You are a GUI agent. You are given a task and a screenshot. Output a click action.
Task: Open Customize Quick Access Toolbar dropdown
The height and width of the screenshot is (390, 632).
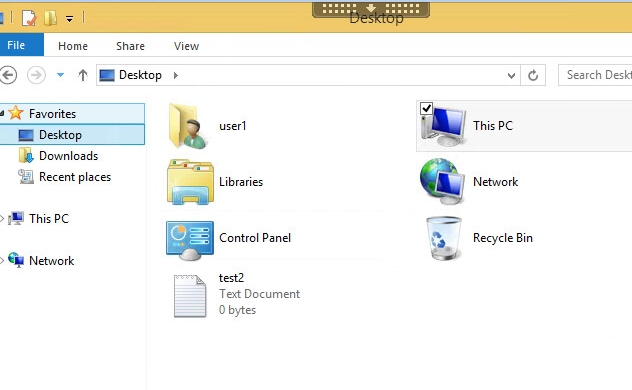click(69, 19)
